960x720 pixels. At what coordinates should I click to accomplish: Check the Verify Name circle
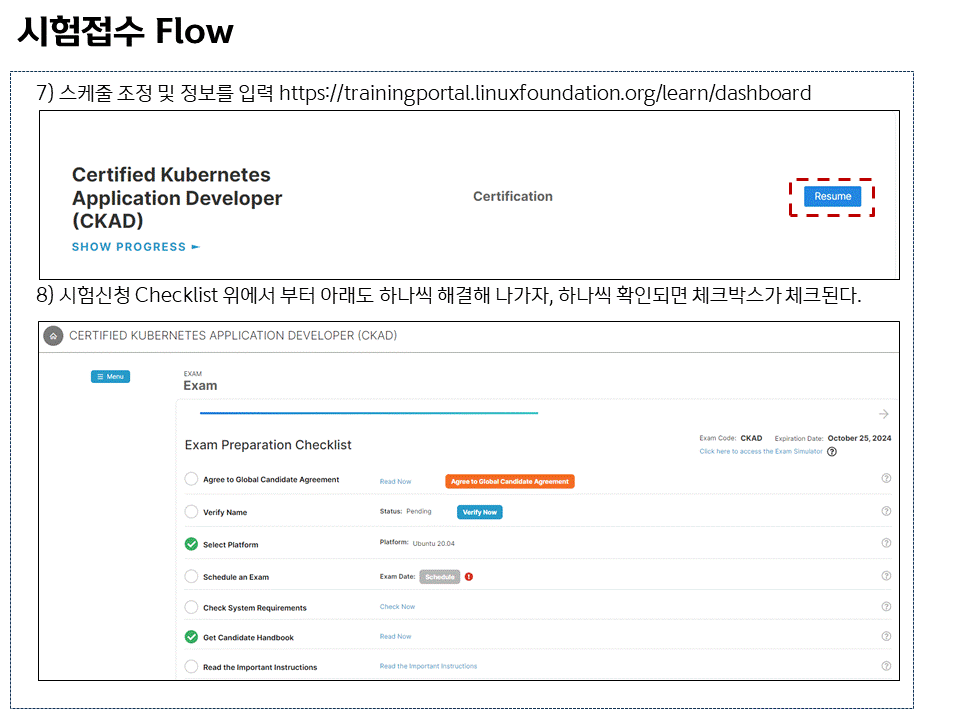191,511
